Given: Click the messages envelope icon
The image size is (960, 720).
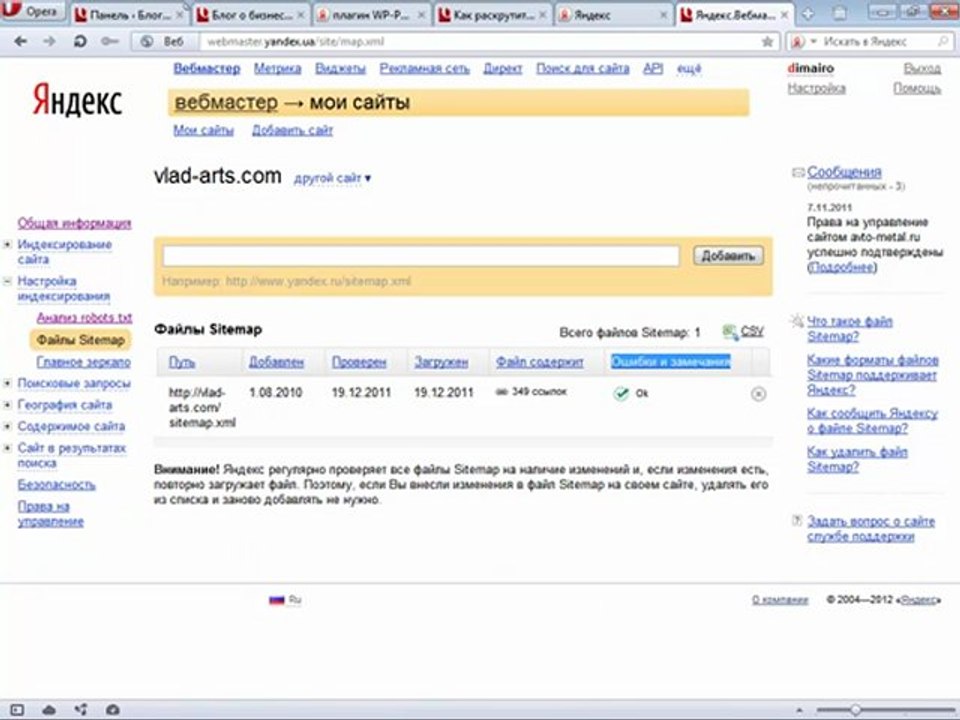Looking at the screenshot, I should pyautogui.click(x=798, y=173).
